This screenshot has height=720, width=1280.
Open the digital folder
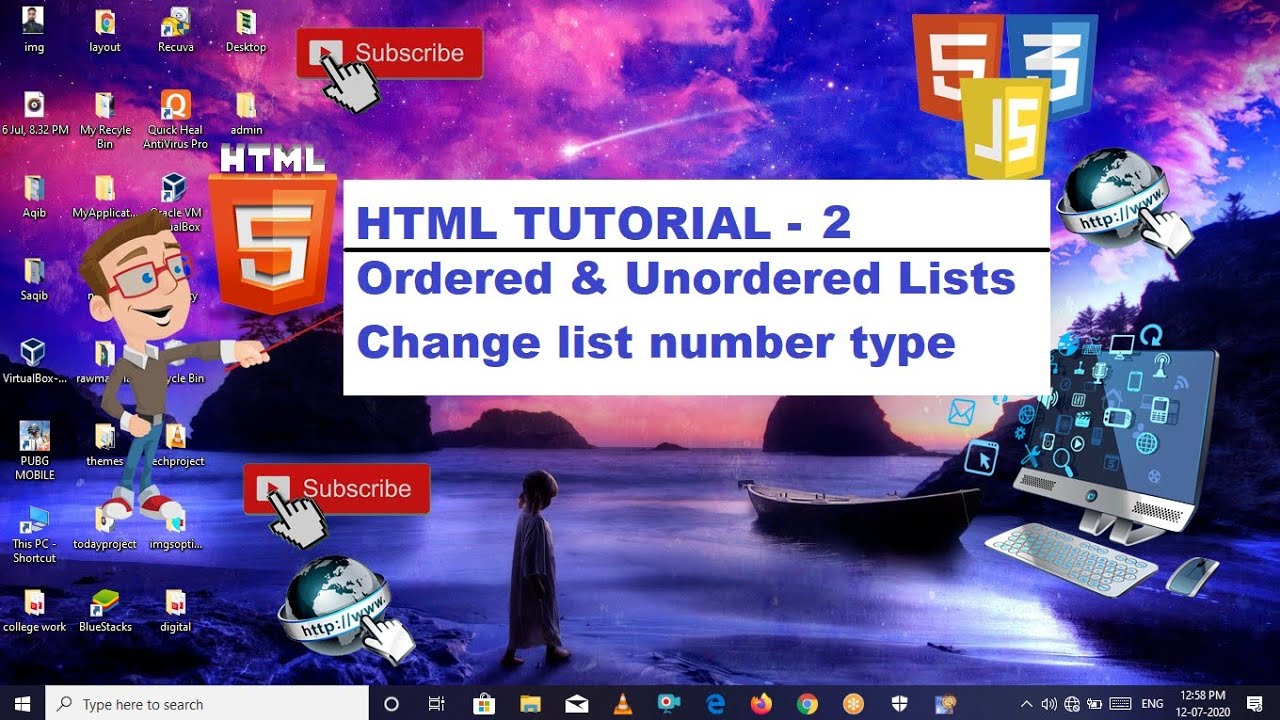point(176,610)
